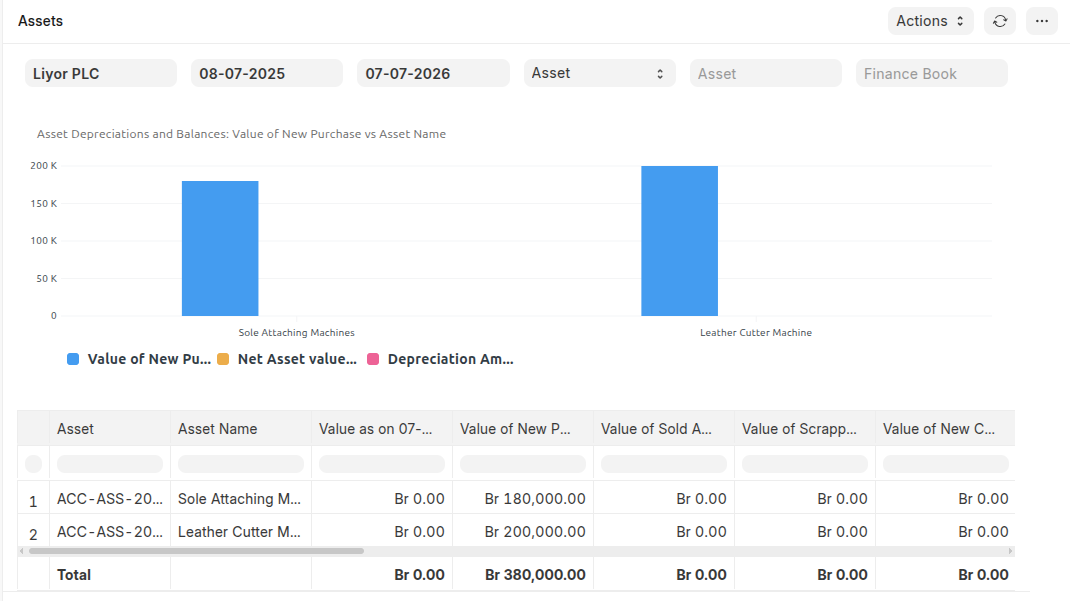Click the Asset filter text box
Image resolution: width=1070 pixels, height=601 pixels.
pyautogui.click(x=765, y=73)
